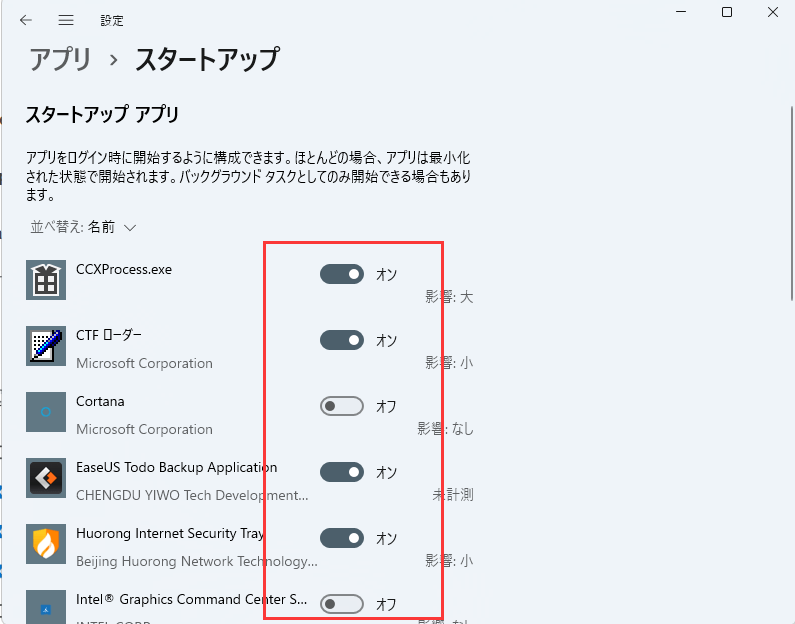The height and width of the screenshot is (624, 795).
Task: Navigate to アプリ breadcrumb
Action: click(60, 59)
